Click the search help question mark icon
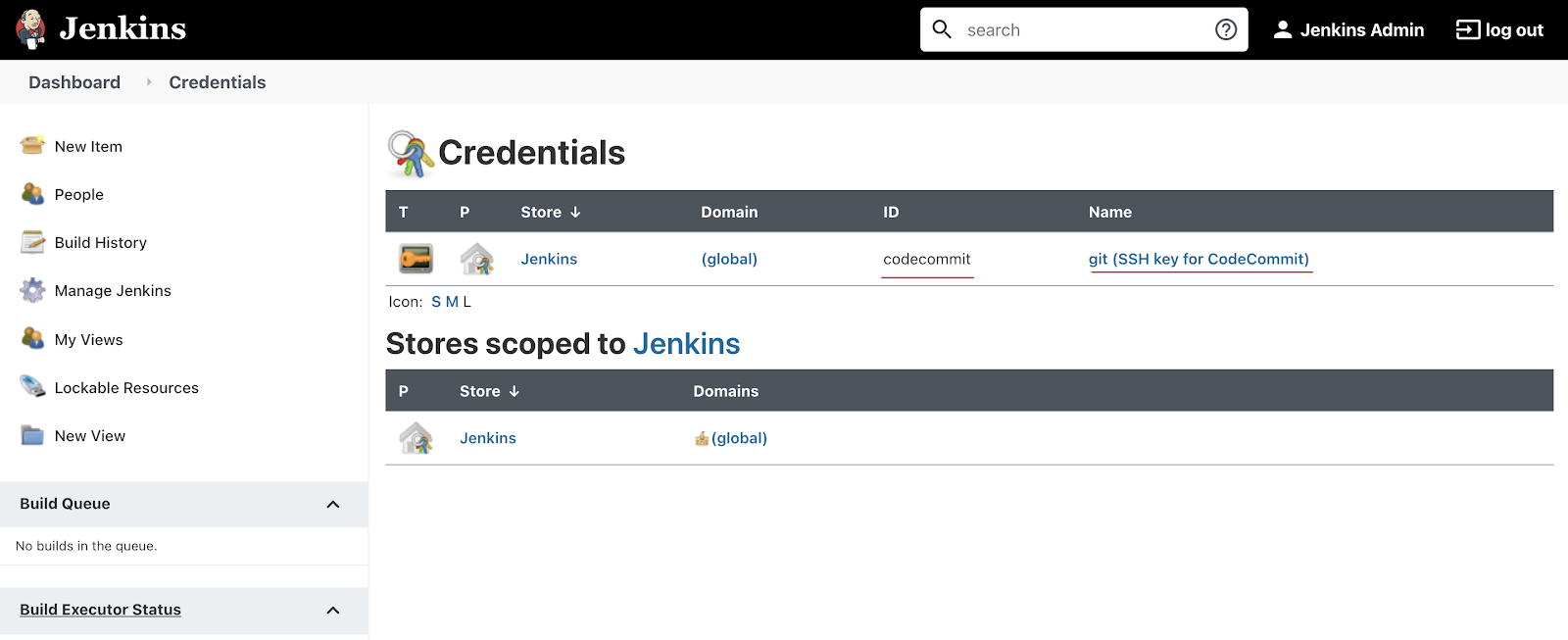The image size is (1568, 640). 1225,29
